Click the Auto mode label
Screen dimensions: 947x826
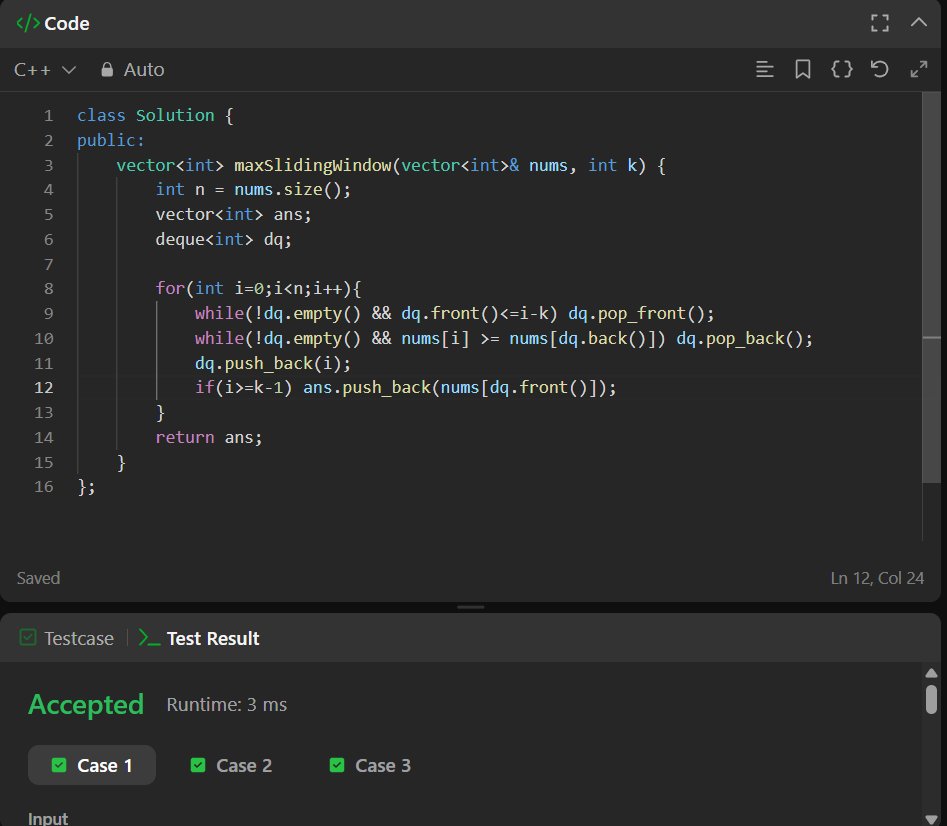pos(144,70)
